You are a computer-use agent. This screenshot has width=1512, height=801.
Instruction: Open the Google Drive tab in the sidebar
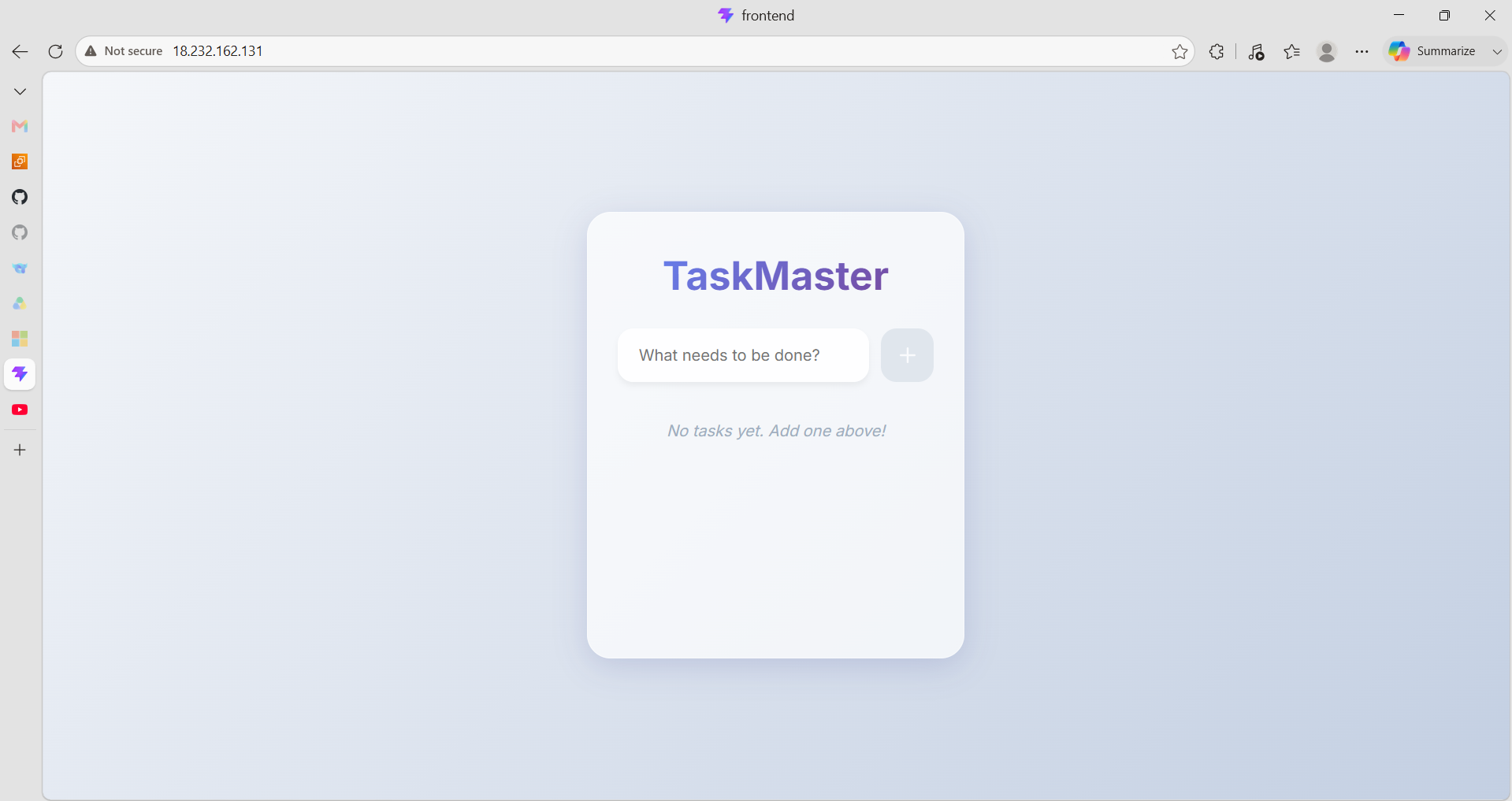[20, 303]
